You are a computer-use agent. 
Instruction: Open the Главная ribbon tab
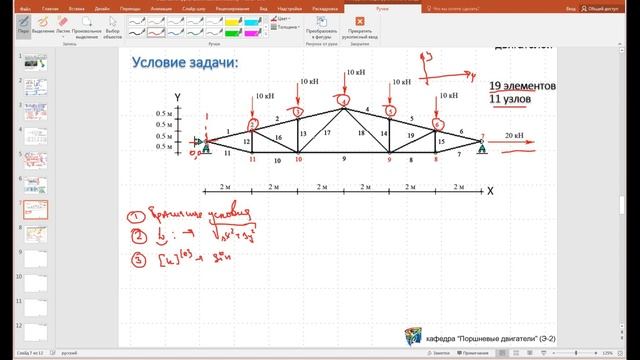click(x=50, y=9)
